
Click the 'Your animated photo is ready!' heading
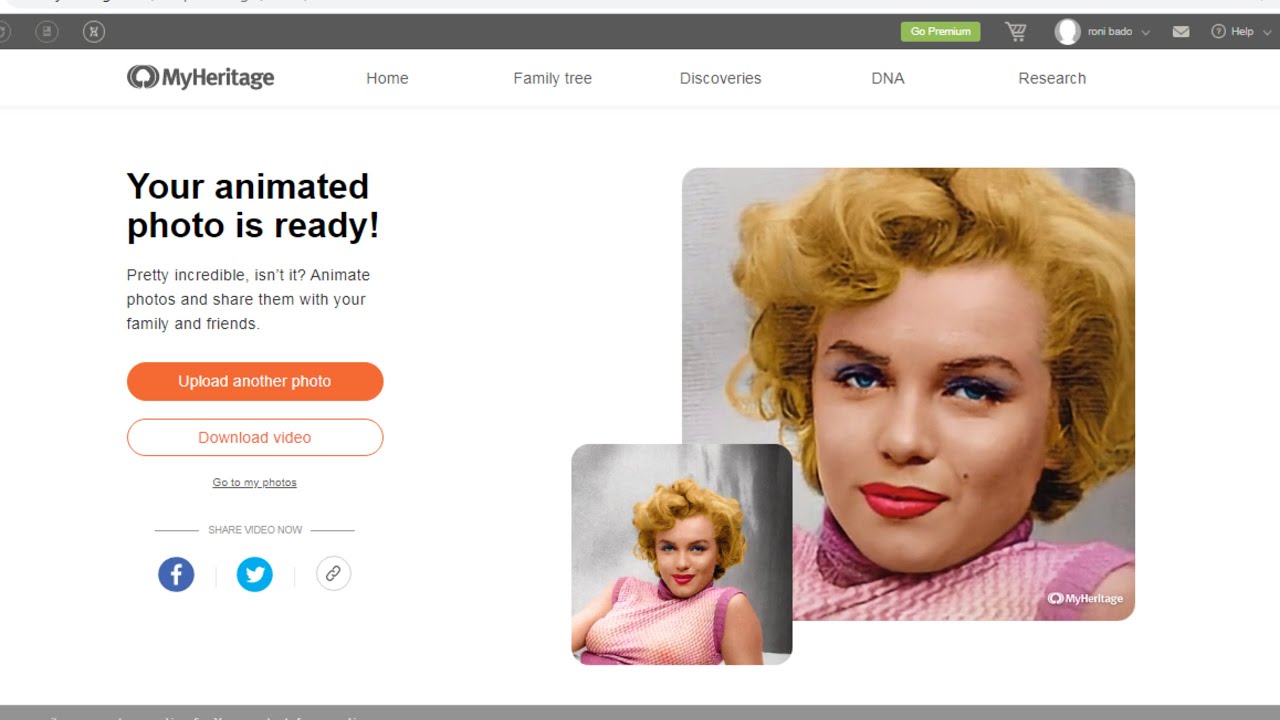[x=253, y=206]
